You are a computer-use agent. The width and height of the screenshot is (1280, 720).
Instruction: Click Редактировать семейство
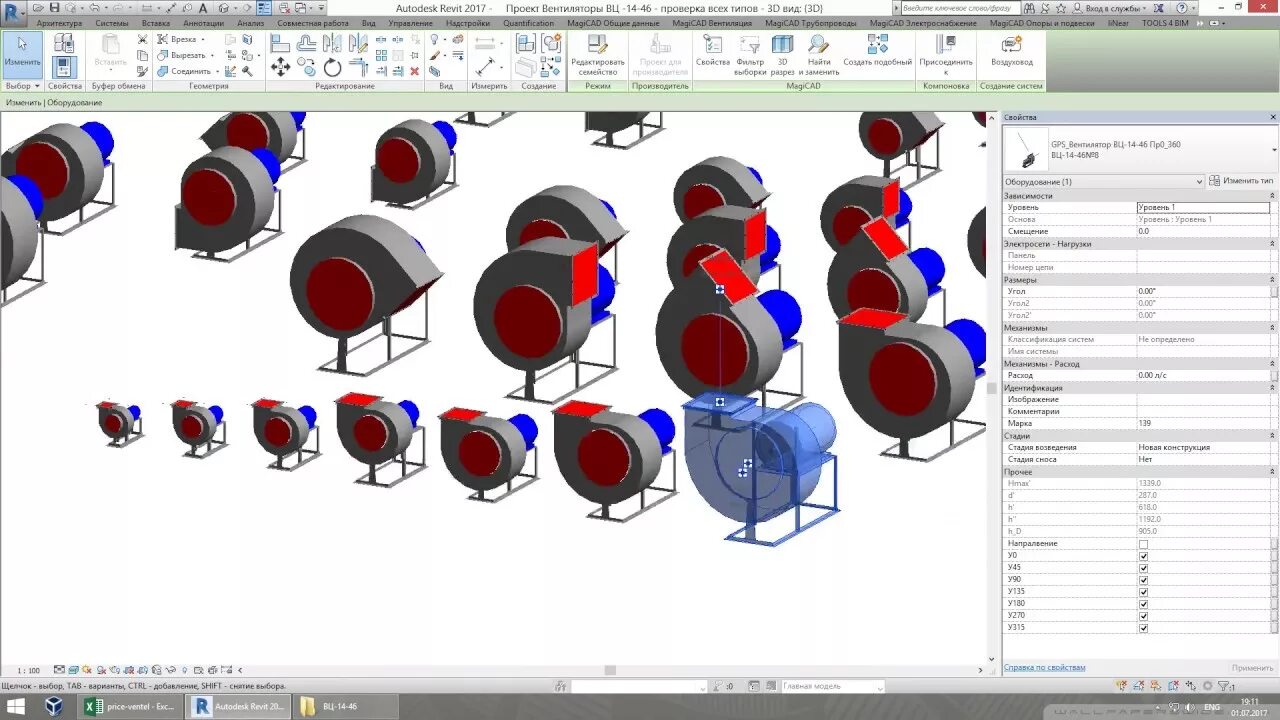tap(597, 55)
